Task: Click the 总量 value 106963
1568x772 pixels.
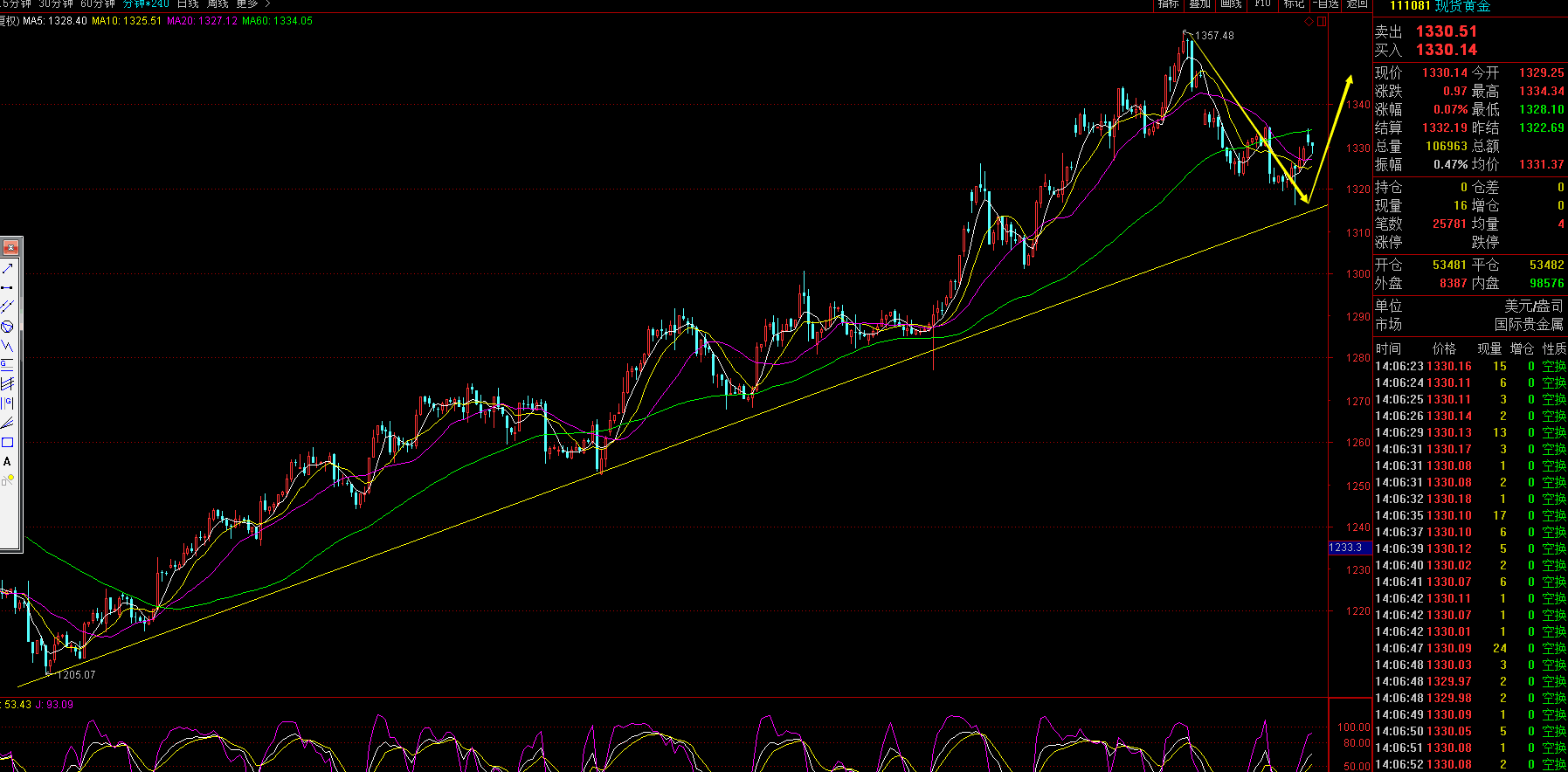Action: pos(1447,147)
